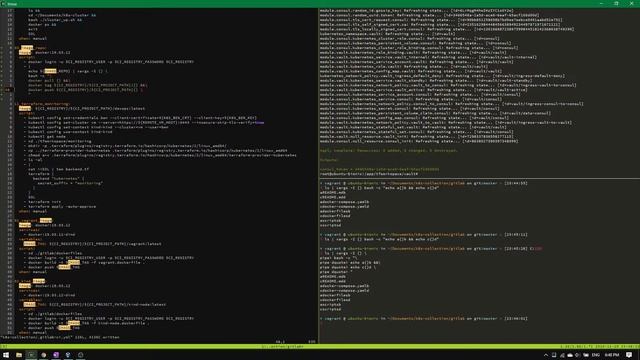
Task: Click the prompt timestamped [23:45:28]
Action: pos(431,249)
